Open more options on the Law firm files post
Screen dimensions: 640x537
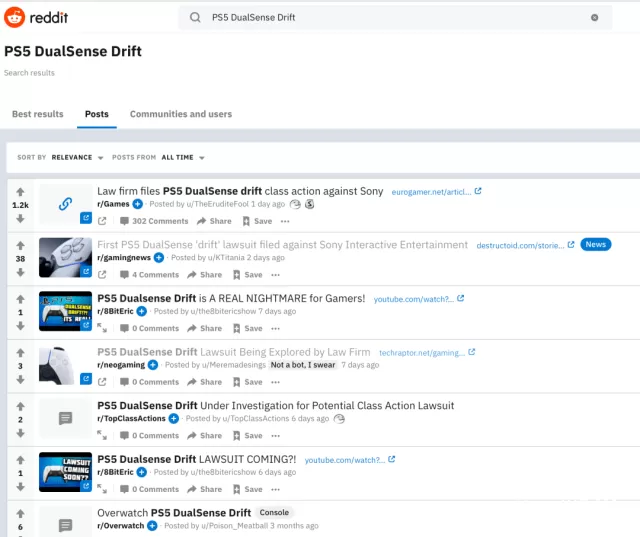(x=285, y=221)
